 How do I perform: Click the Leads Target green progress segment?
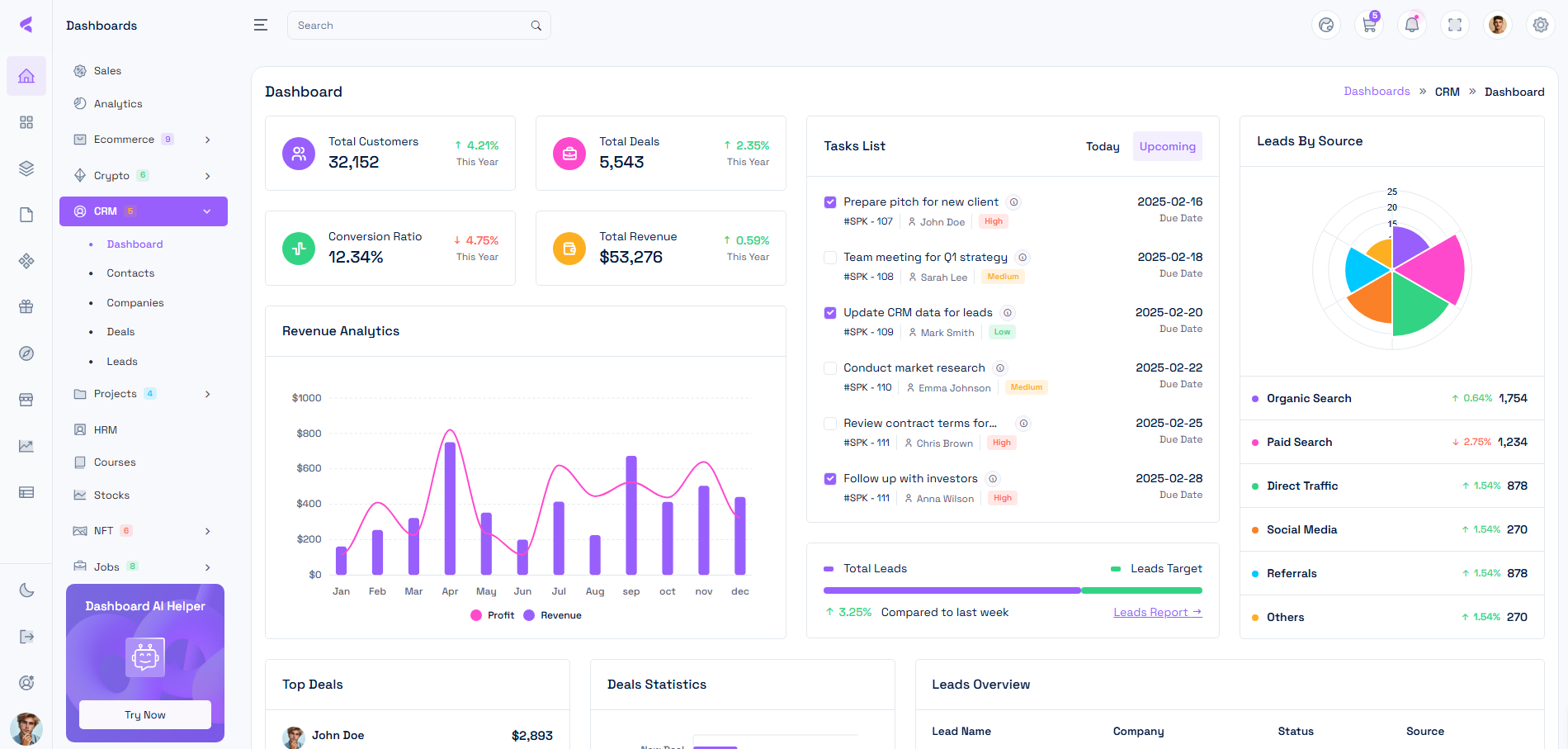(x=1141, y=590)
